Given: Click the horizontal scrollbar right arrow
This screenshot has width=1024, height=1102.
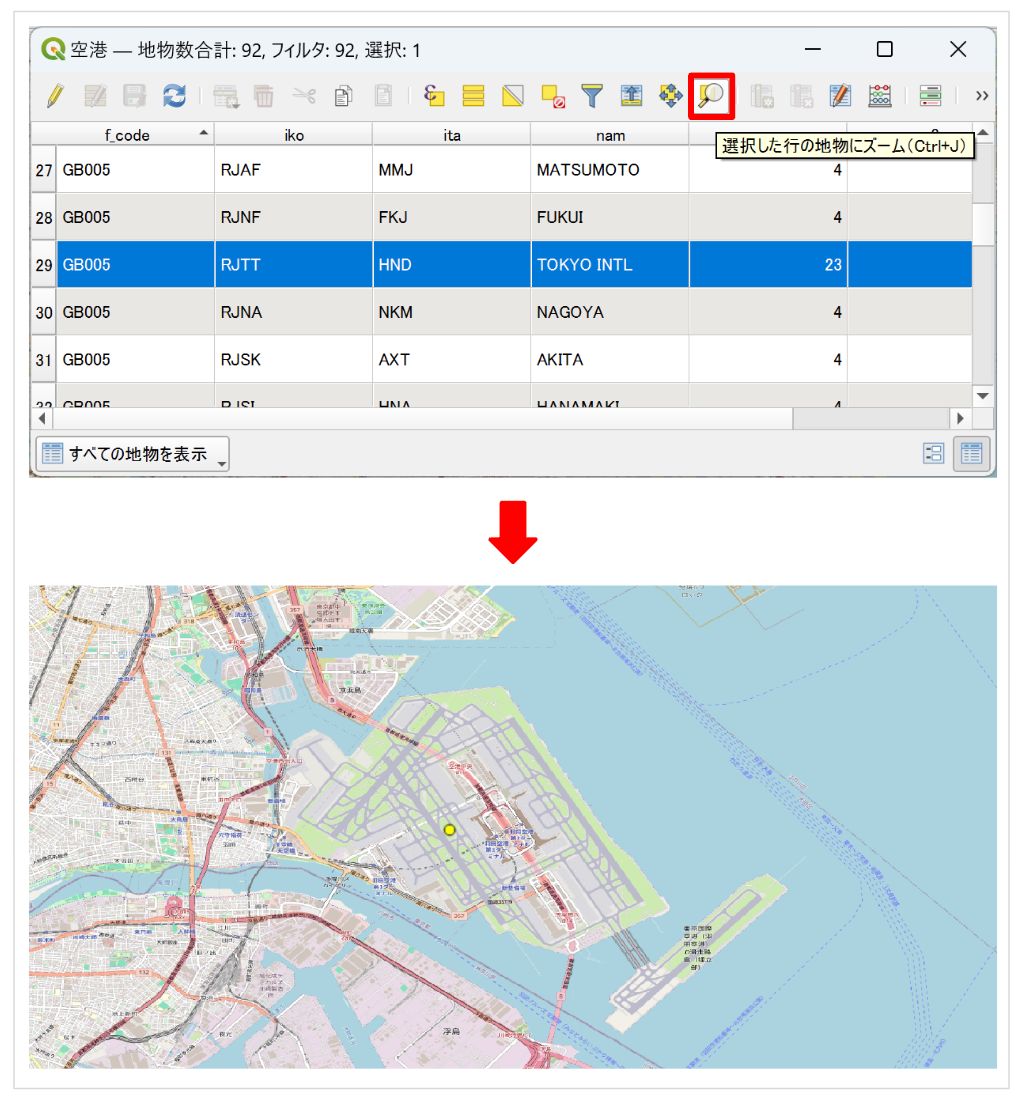Looking at the screenshot, I should pyautogui.click(x=960, y=419).
